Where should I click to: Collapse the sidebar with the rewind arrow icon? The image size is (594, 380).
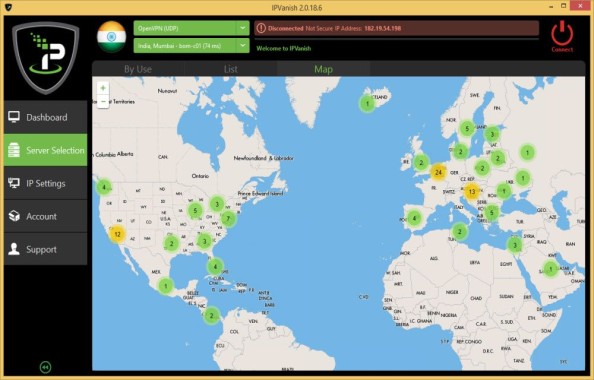45,367
